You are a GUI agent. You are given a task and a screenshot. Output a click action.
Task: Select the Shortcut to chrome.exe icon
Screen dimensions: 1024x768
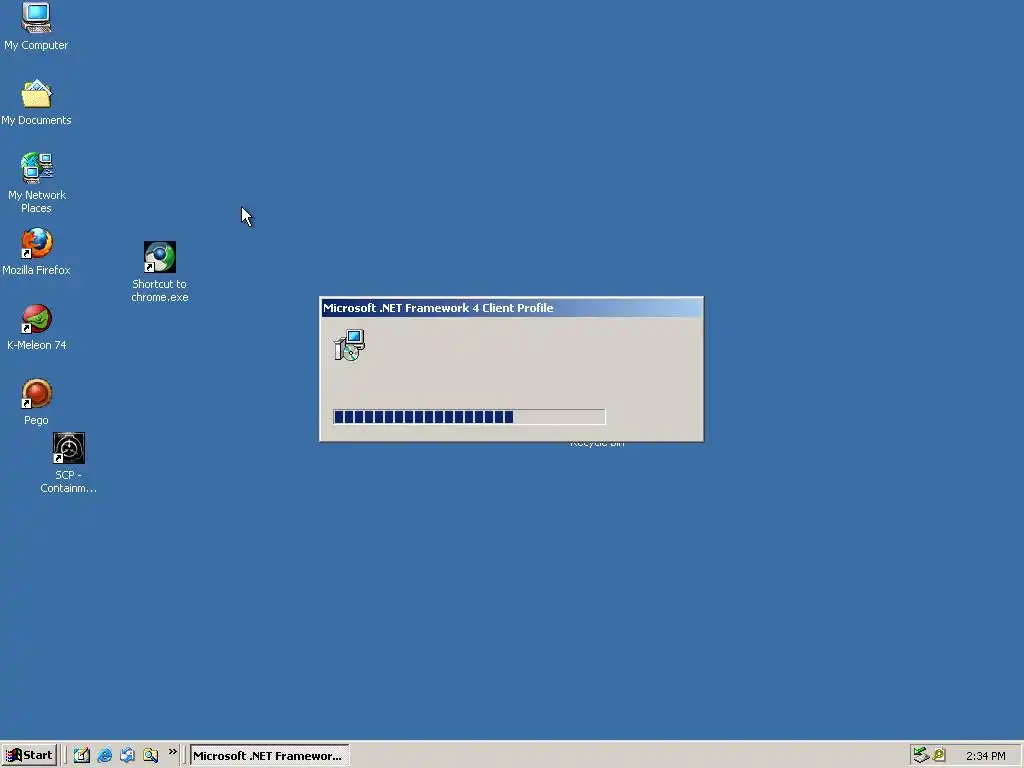[x=160, y=272]
